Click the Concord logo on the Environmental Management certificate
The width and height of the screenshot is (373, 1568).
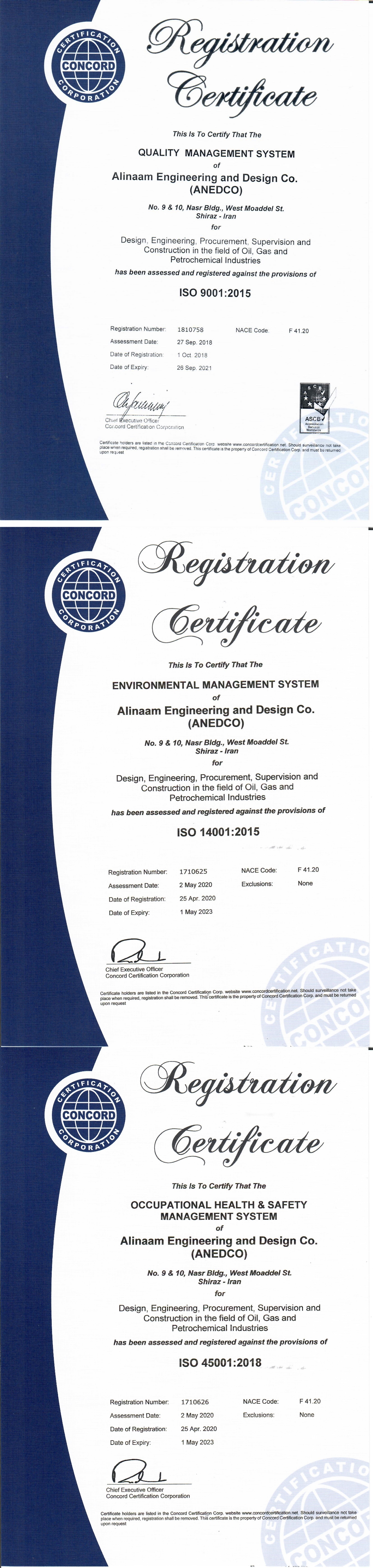click(x=88, y=594)
